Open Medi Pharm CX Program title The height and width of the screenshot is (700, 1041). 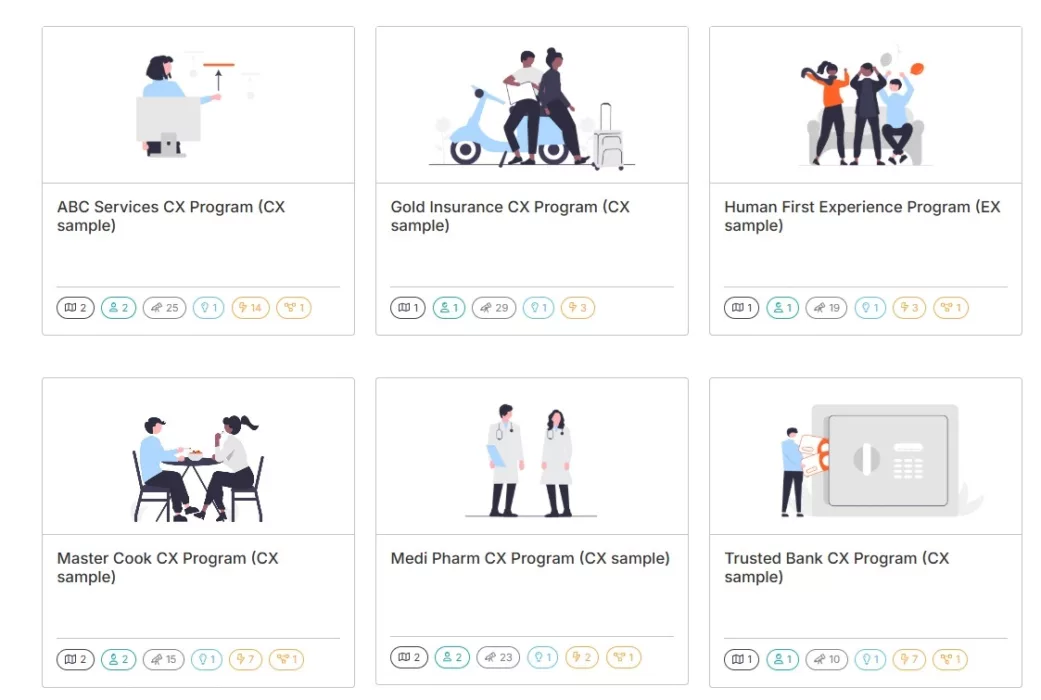click(530, 558)
